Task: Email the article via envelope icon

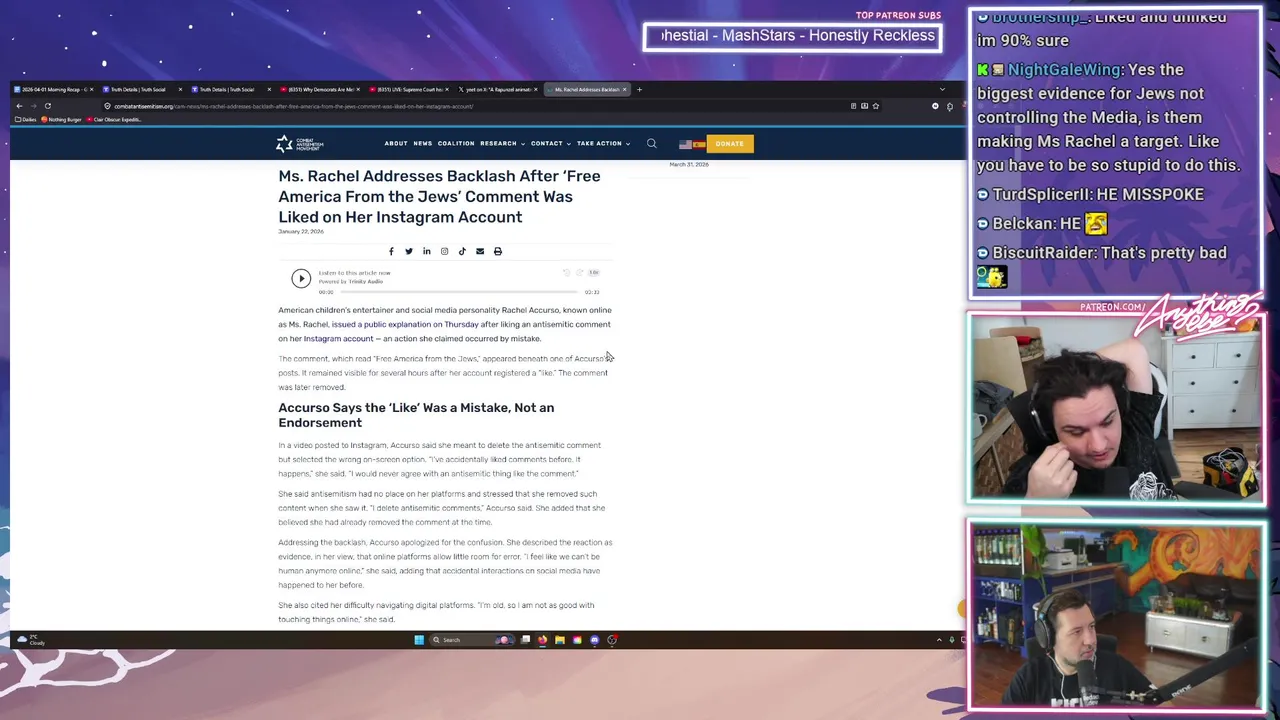Action: (480, 251)
